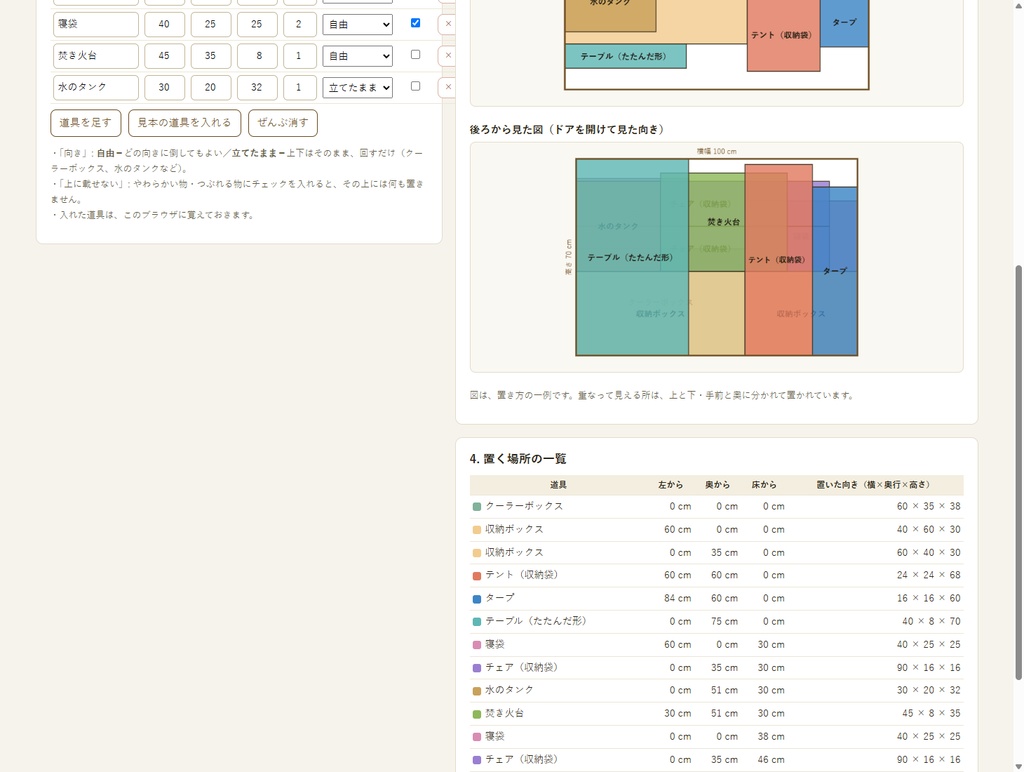Click the 焚き火台 block in the rear-view diagram
Screen dimensions: 1024x772
point(724,222)
